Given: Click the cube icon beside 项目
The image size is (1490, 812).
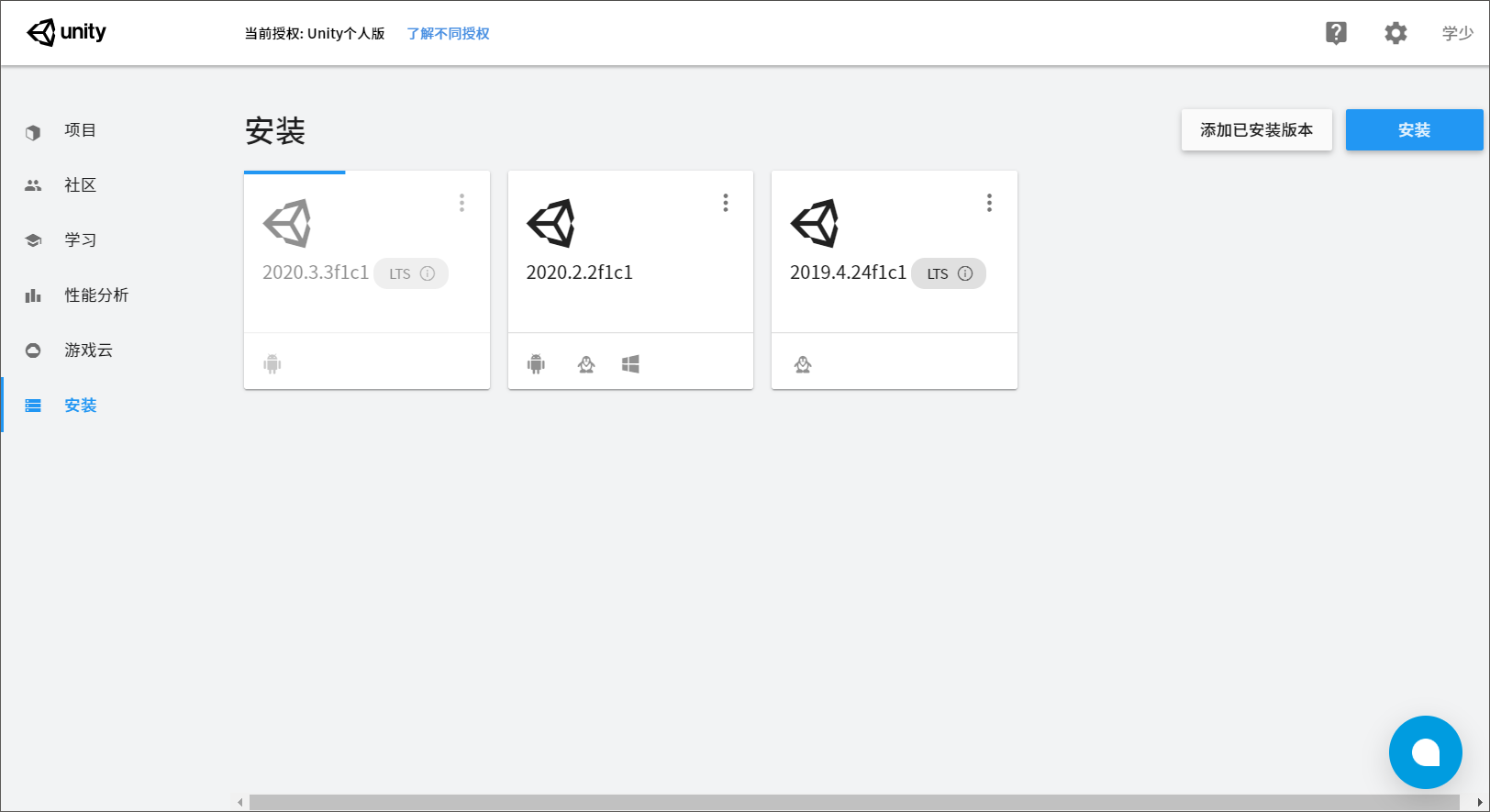Looking at the screenshot, I should pyautogui.click(x=33, y=132).
